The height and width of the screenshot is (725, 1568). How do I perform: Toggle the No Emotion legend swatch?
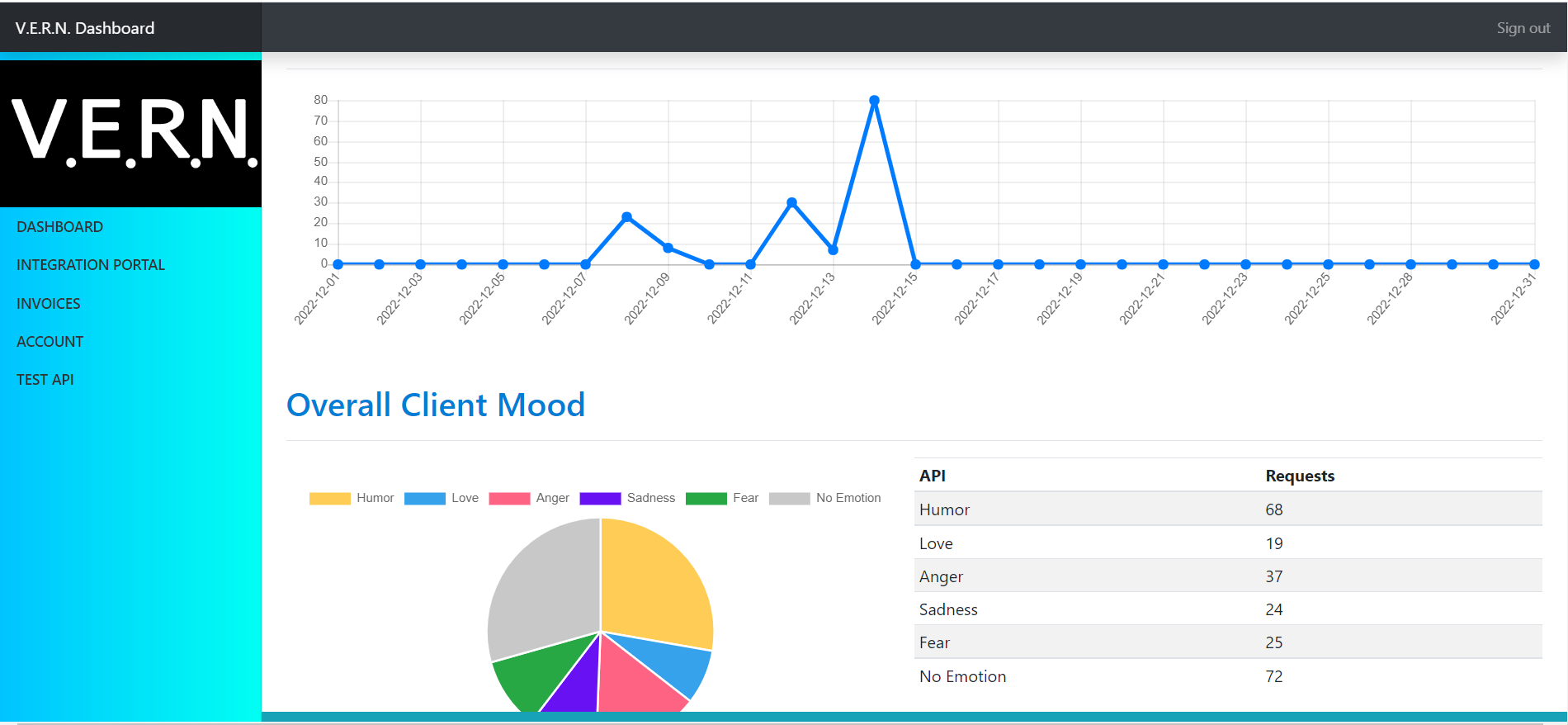(790, 499)
